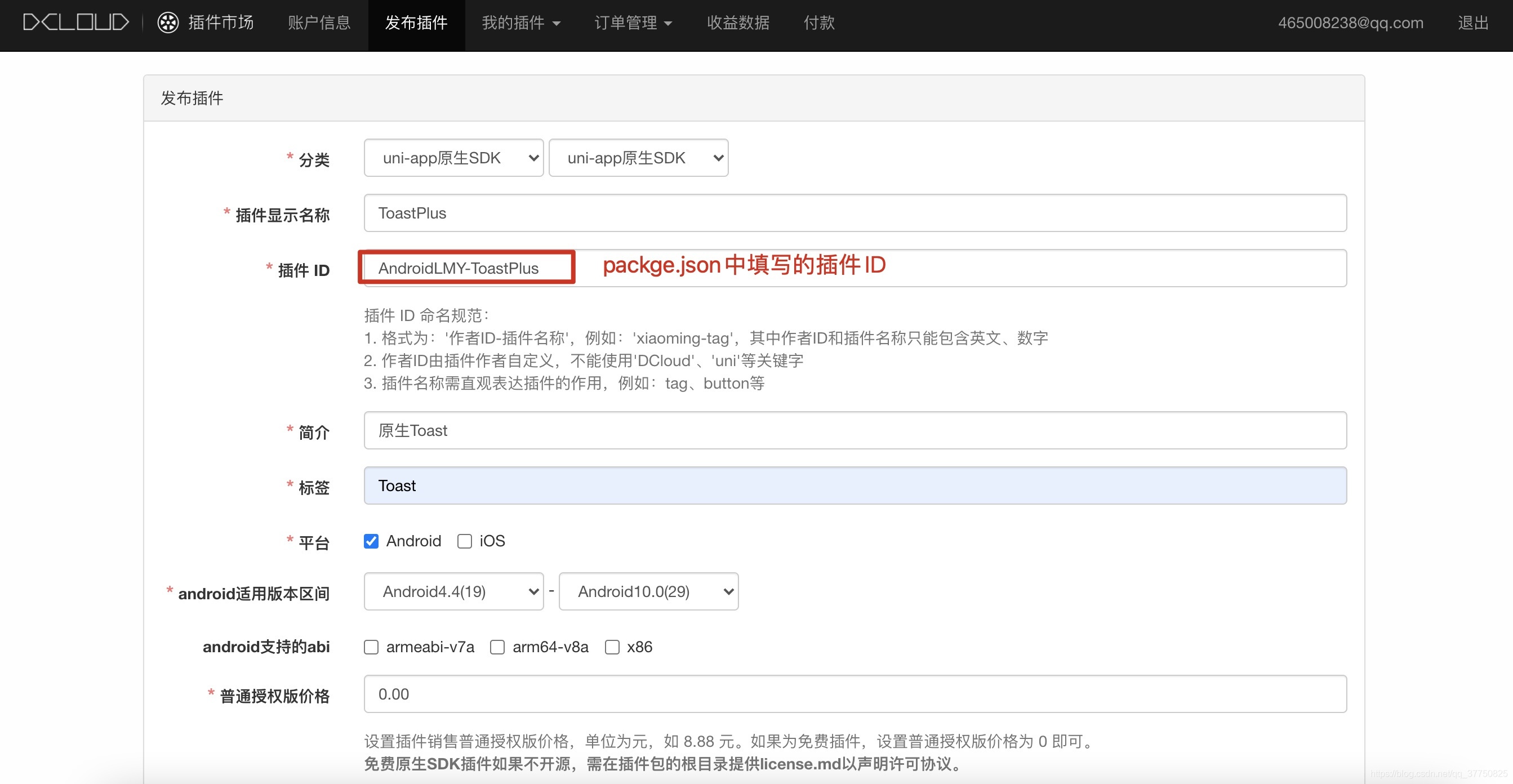This screenshot has height=784, width=1513.
Task: Click the 标签 field containing Toast
Action: click(x=855, y=485)
